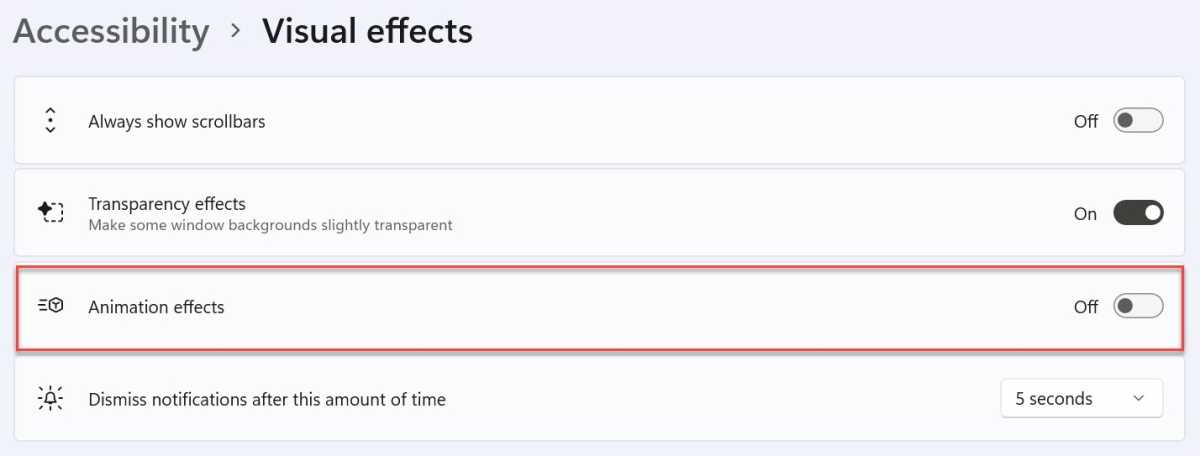
Task: Click the breadcrumb chevron separator
Action: [x=236, y=31]
